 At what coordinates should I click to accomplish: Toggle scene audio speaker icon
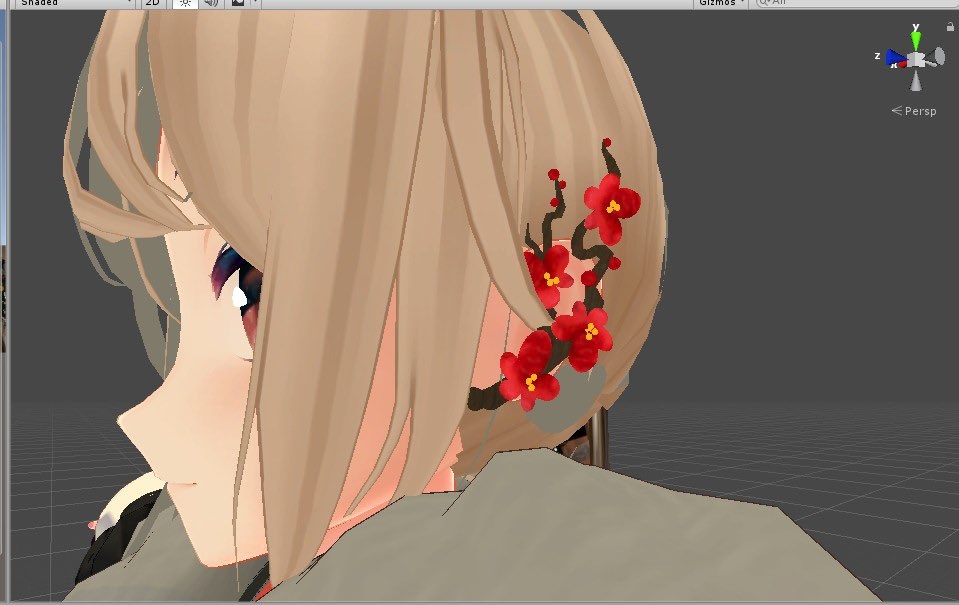212,3
